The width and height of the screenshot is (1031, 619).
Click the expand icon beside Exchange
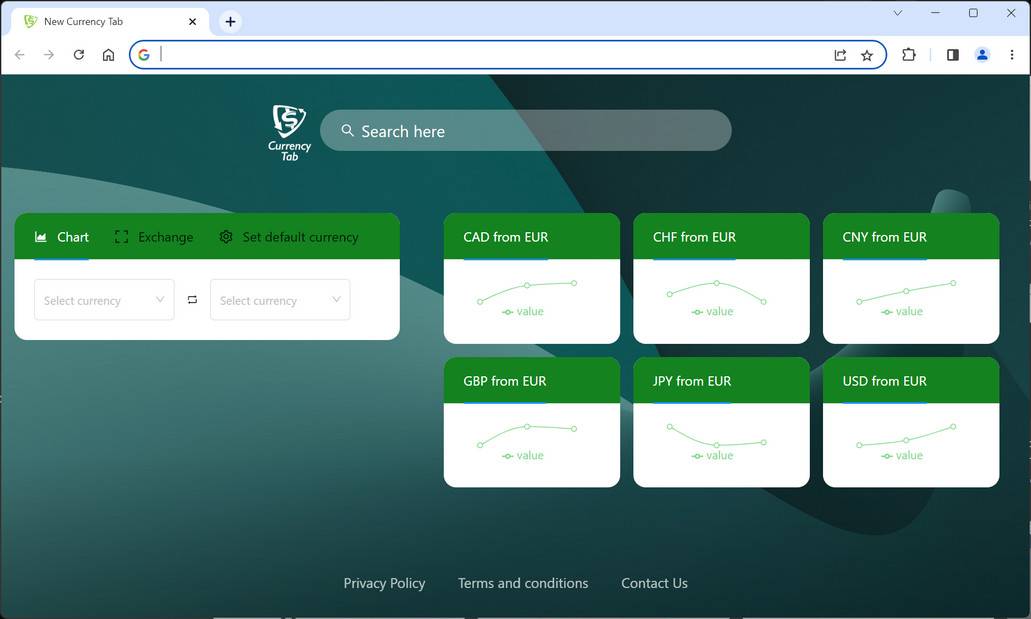121,236
